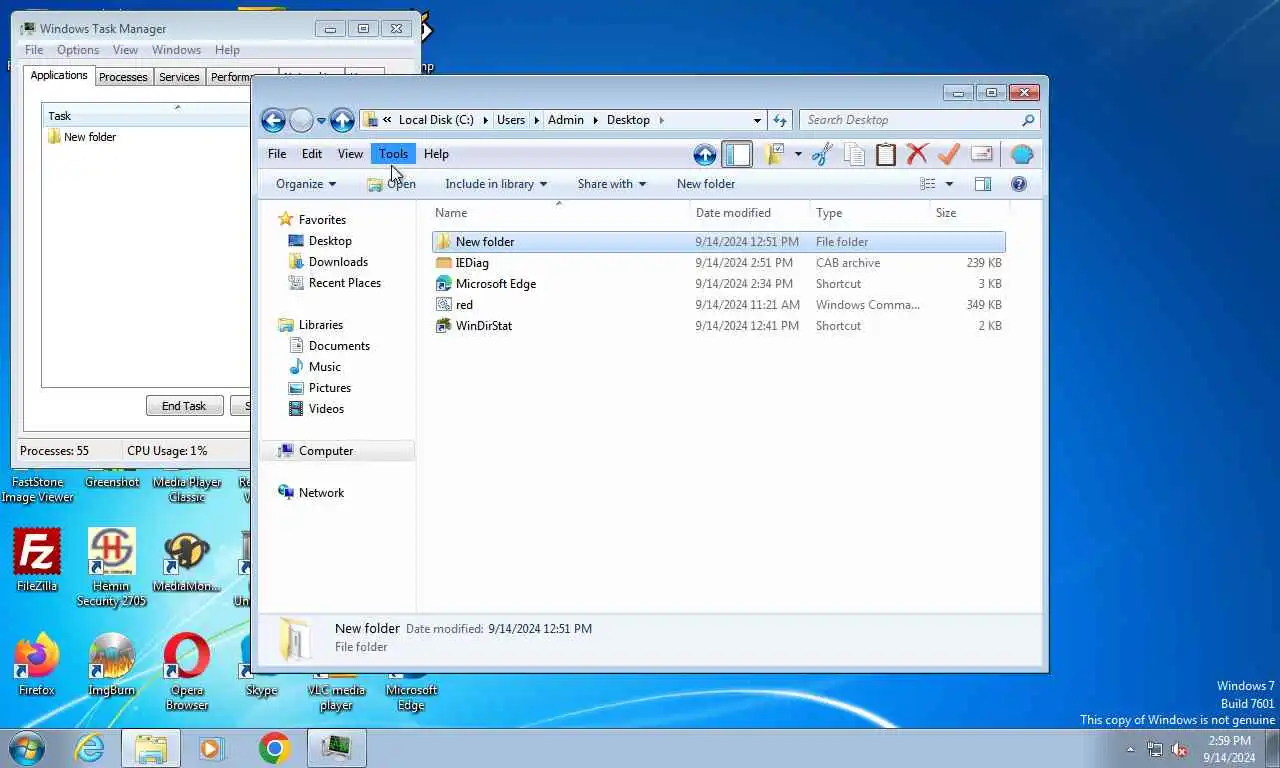
Task: Expand the Organize menu
Action: 306,184
